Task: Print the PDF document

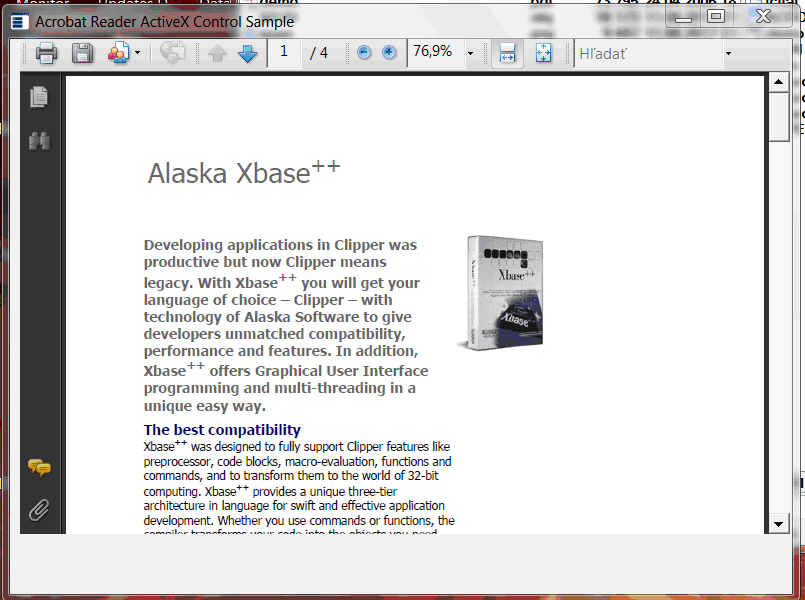Action: [46, 53]
